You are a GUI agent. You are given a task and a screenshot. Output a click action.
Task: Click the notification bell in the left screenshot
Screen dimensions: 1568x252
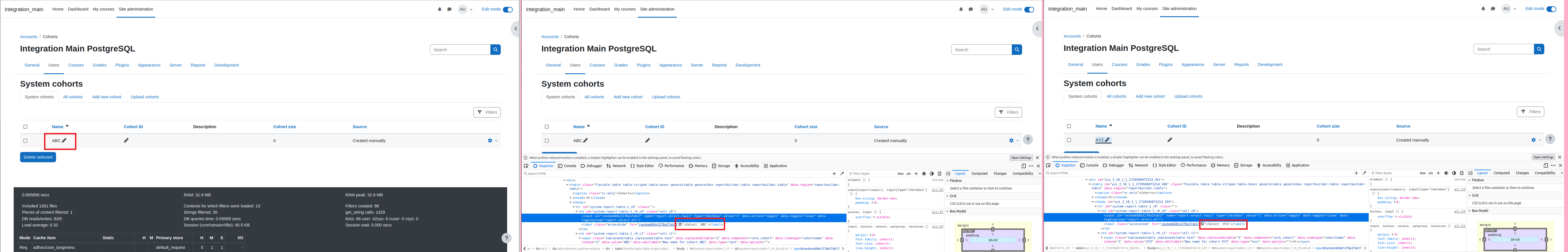(x=439, y=9)
